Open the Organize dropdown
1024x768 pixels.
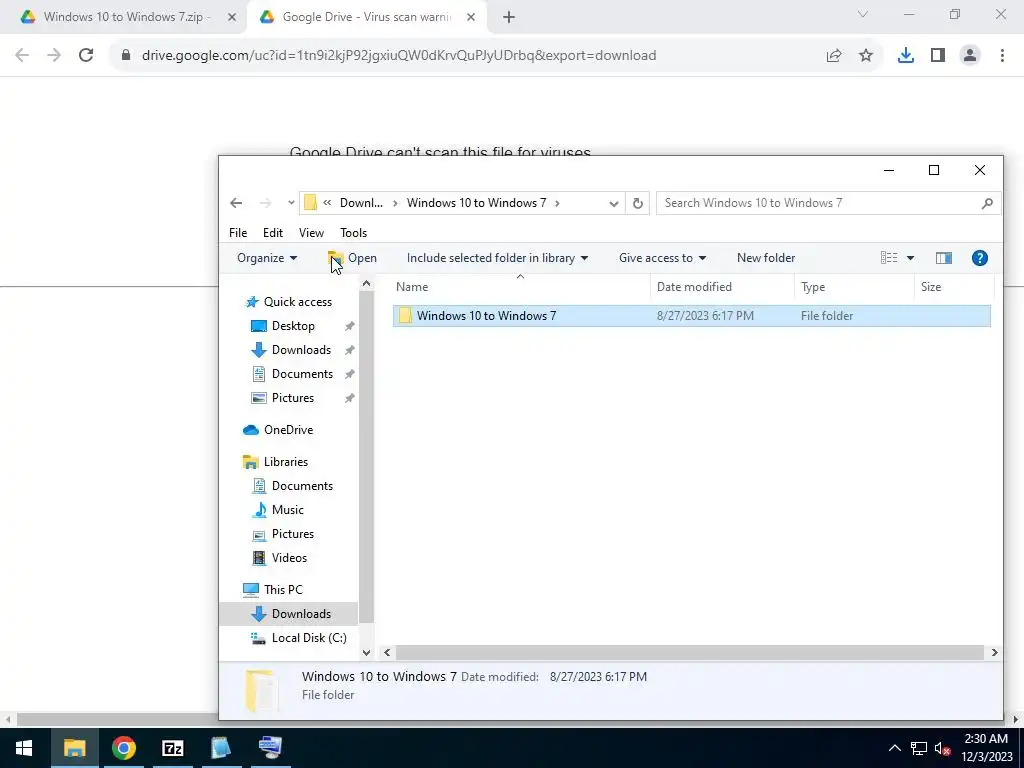[266, 258]
